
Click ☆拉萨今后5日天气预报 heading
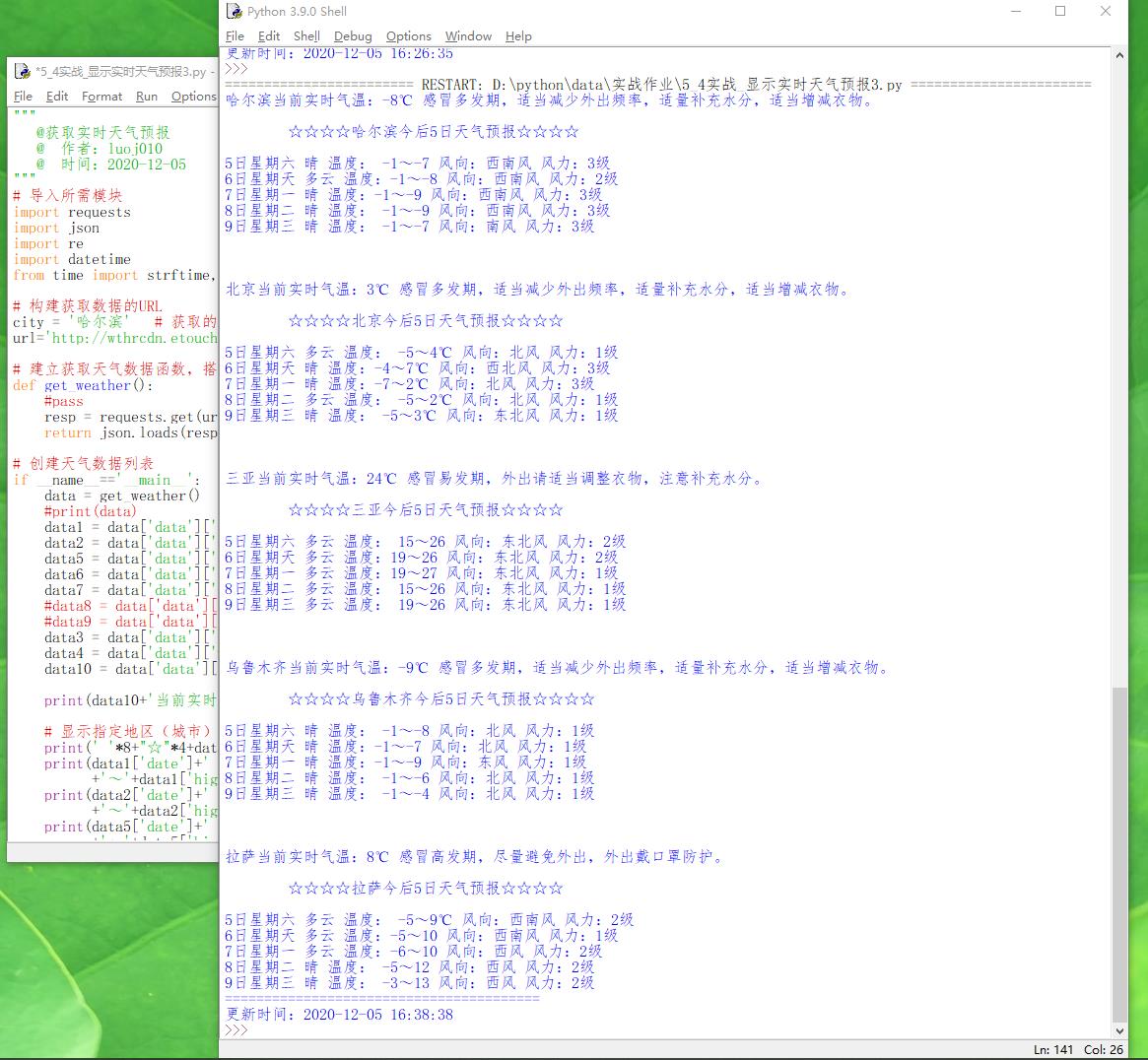point(426,888)
